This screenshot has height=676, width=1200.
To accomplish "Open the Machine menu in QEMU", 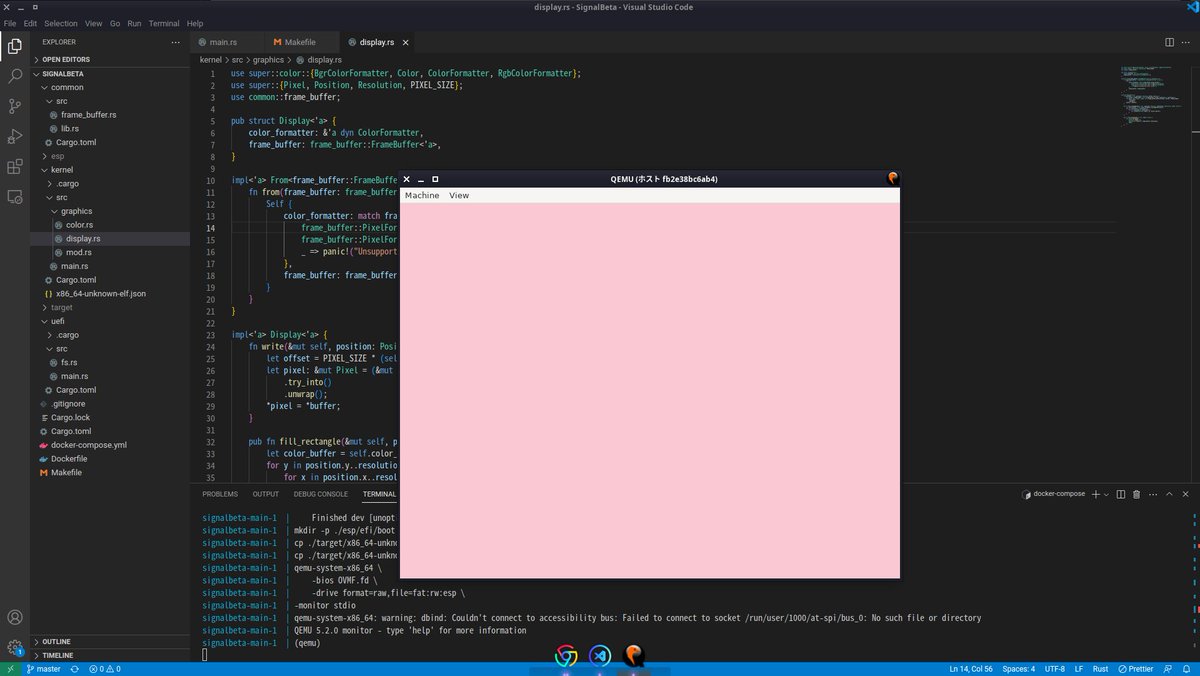I will [421, 195].
